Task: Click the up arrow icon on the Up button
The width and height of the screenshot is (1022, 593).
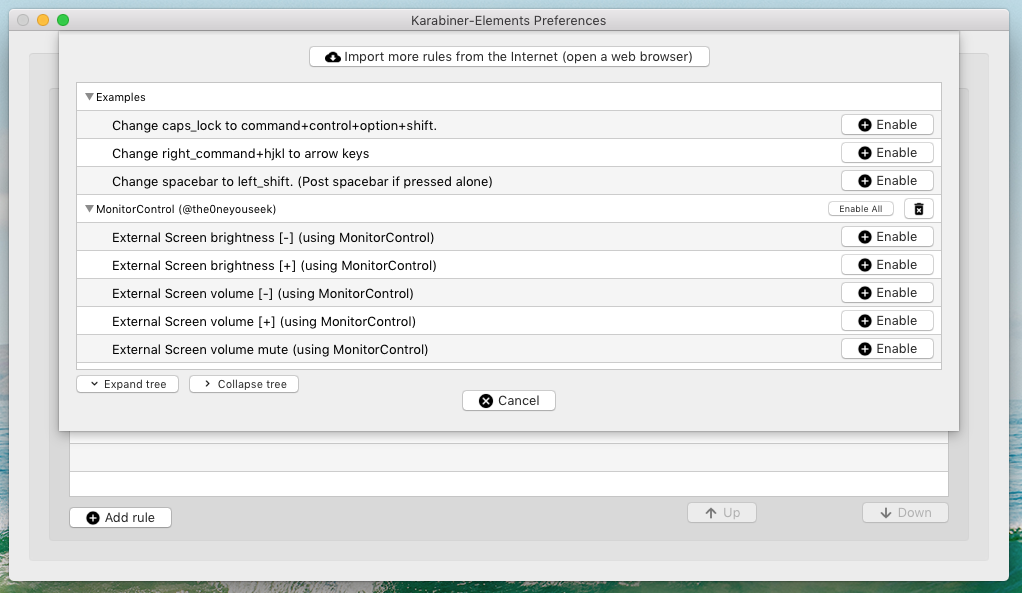Action: click(709, 512)
